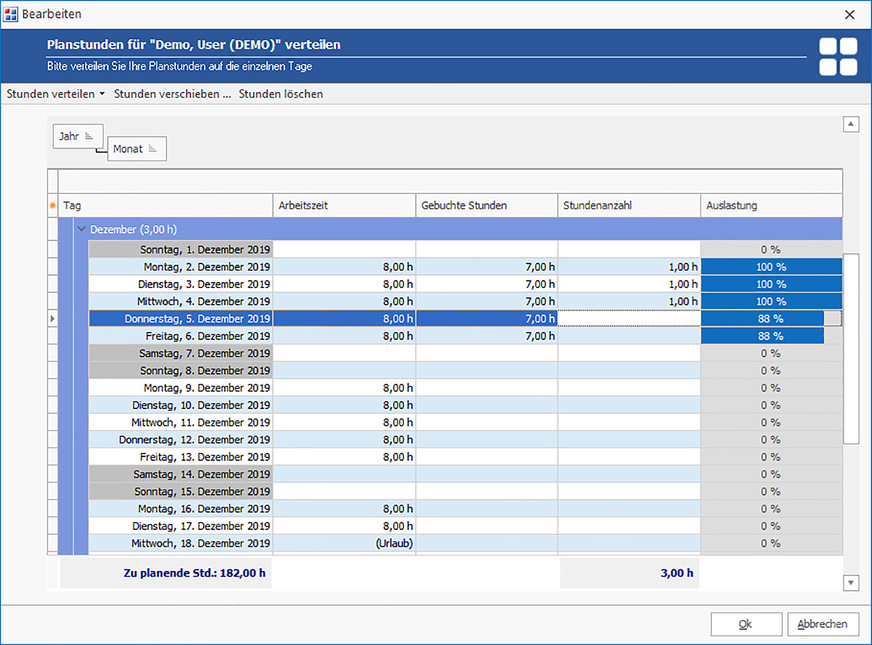872x645 pixels.
Task: Click the four-square logo in the header
Action: tap(837, 56)
